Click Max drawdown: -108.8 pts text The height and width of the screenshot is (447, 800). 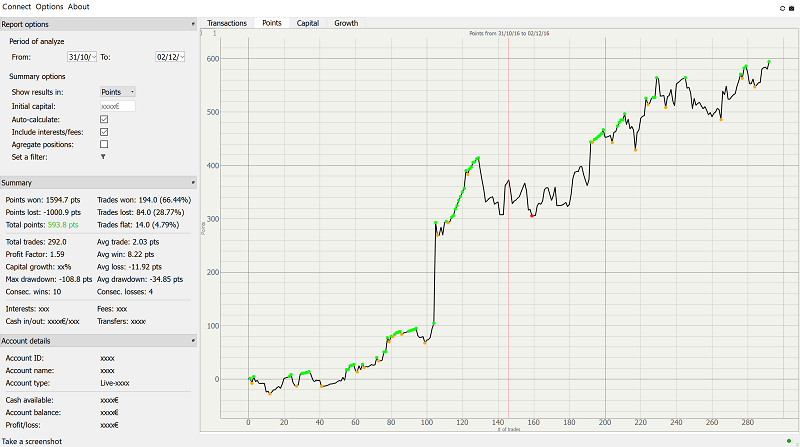click(x=49, y=279)
